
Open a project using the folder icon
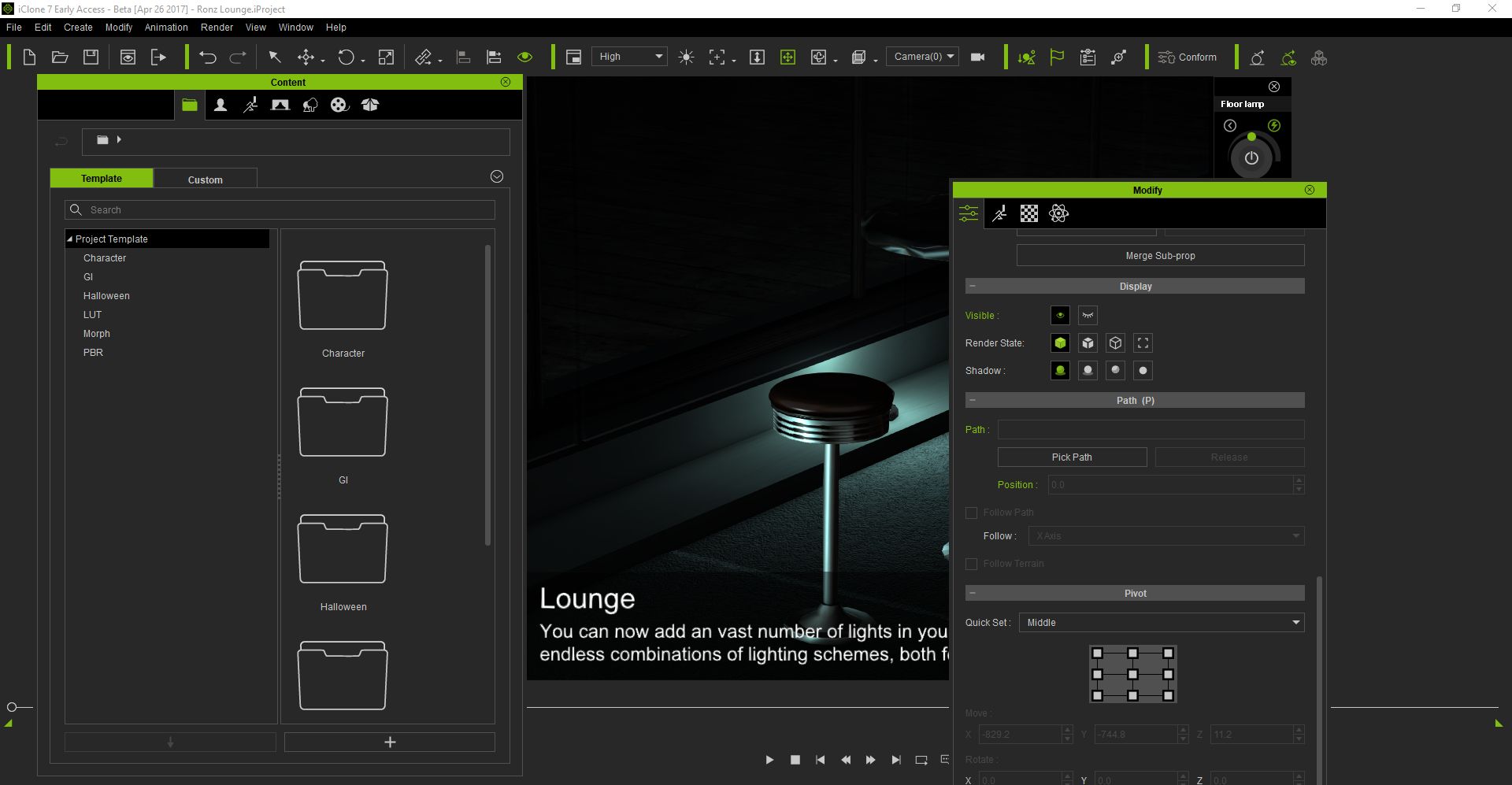click(x=60, y=57)
